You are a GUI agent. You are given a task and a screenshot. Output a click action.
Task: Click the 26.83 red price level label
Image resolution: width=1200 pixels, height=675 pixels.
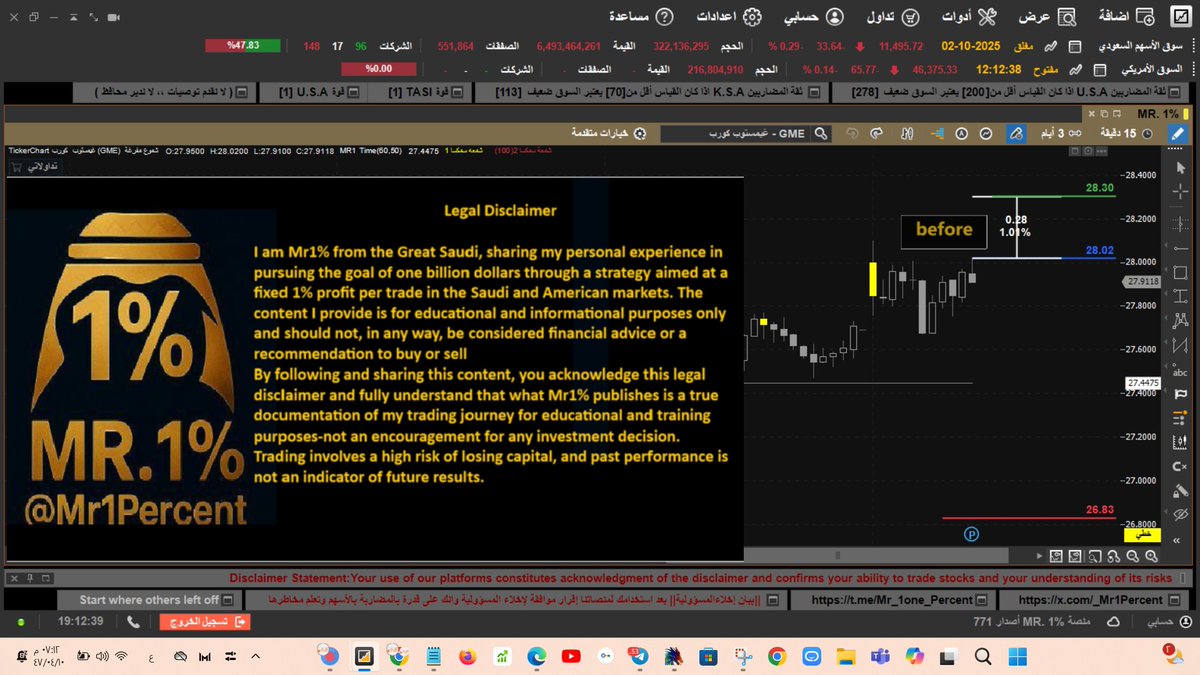click(x=1098, y=510)
